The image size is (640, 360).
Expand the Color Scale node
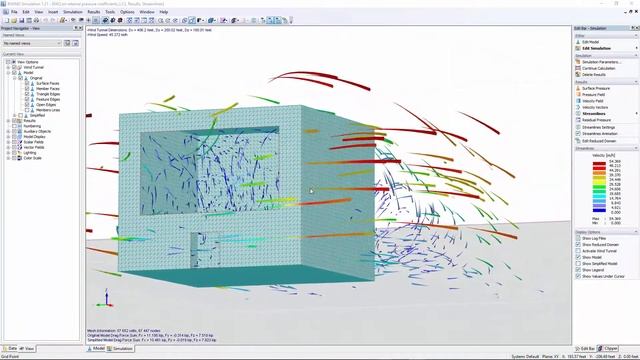[x=8, y=158]
